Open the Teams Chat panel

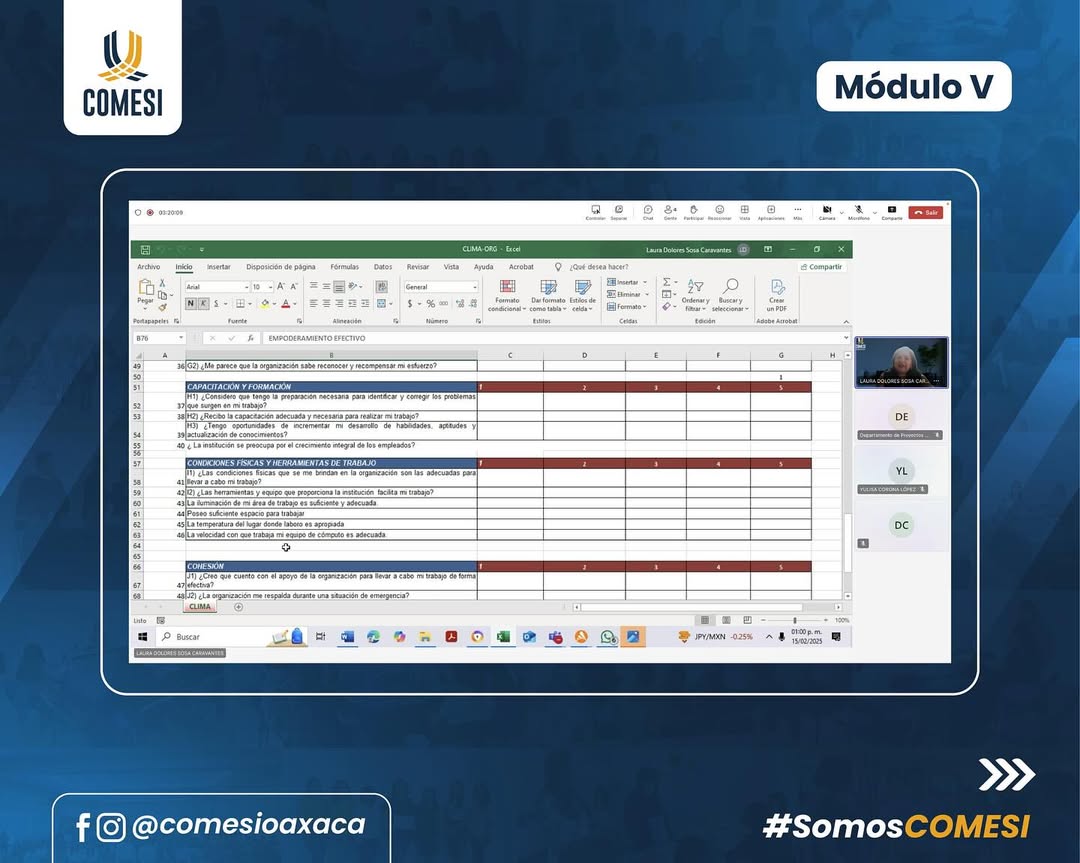tap(648, 211)
